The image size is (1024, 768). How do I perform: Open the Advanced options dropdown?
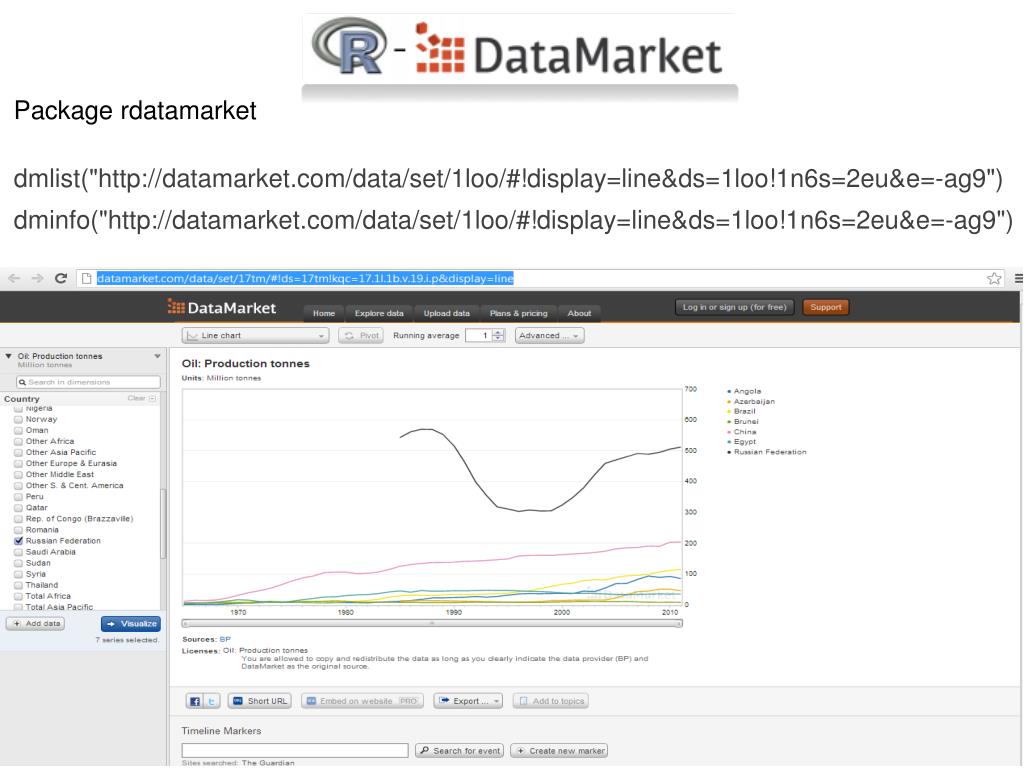549,336
